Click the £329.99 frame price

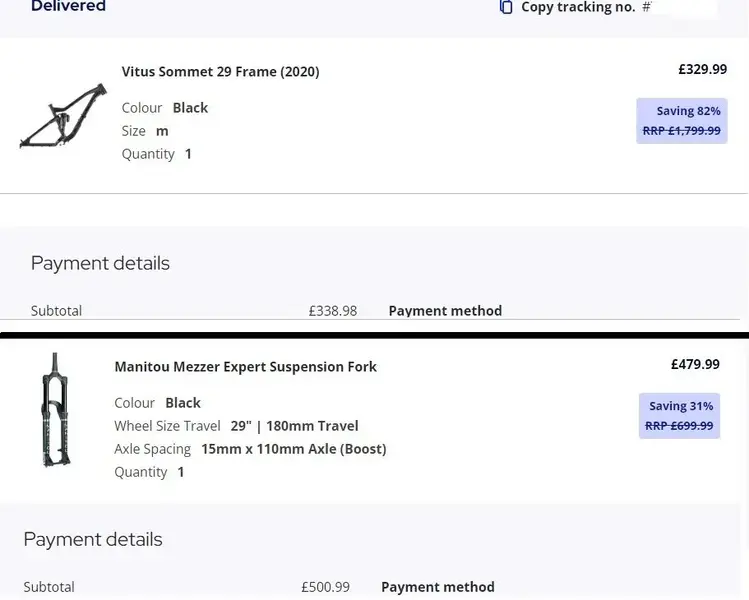[703, 69]
